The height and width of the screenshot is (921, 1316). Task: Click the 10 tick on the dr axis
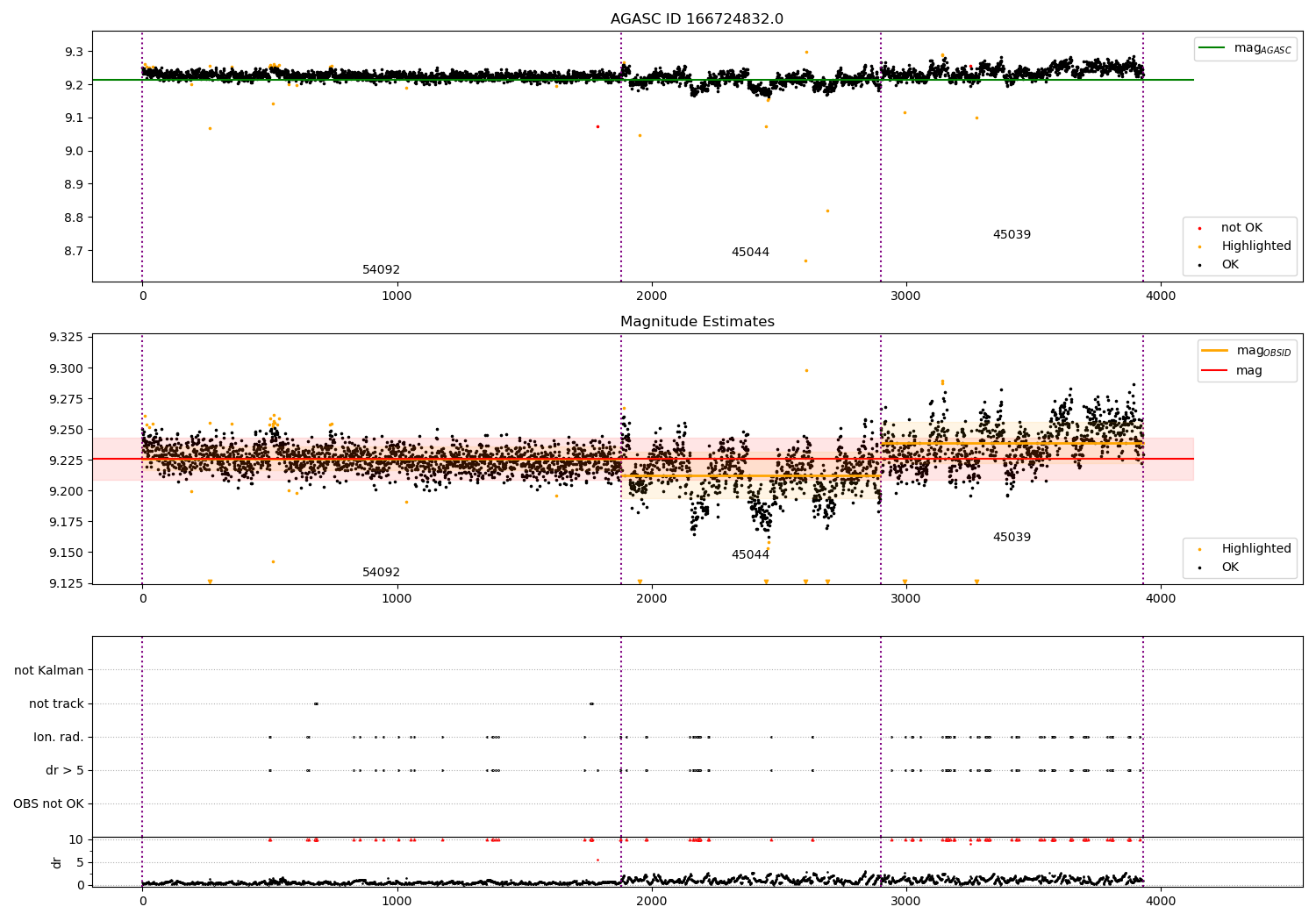click(x=75, y=839)
